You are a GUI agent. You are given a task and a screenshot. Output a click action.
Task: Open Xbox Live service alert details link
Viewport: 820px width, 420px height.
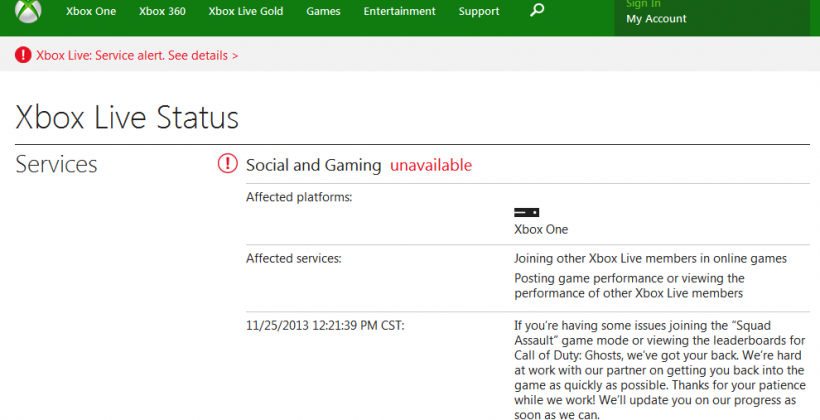tap(137, 55)
